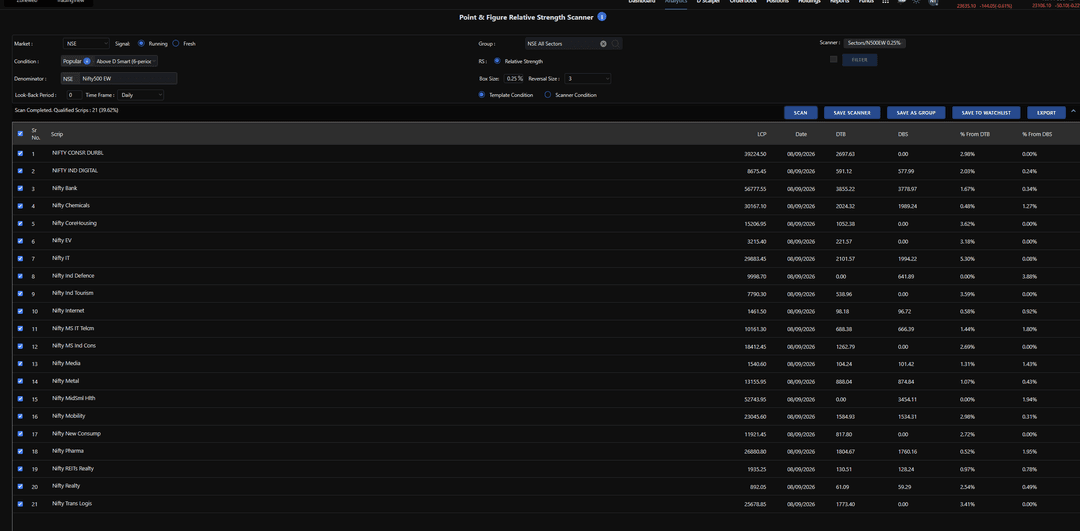This screenshot has width=1080, height=531.
Task: Click the Nifty EV scrip name
Action: click(62, 240)
